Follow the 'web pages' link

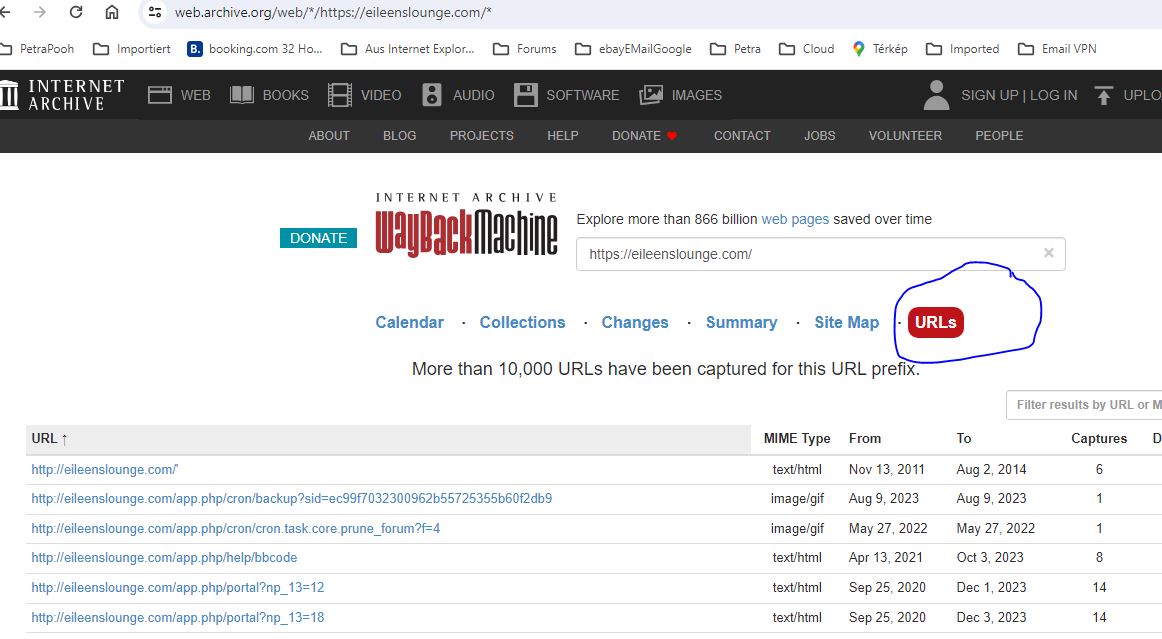795,219
